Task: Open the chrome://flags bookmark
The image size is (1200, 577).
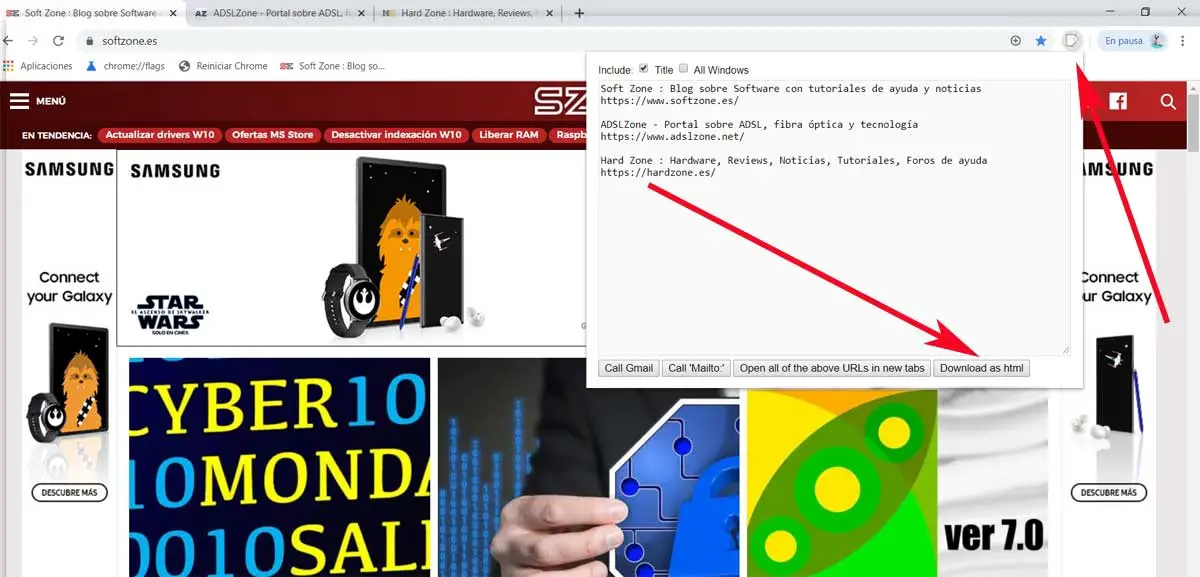Action: pyautogui.click(x=127, y=66)
